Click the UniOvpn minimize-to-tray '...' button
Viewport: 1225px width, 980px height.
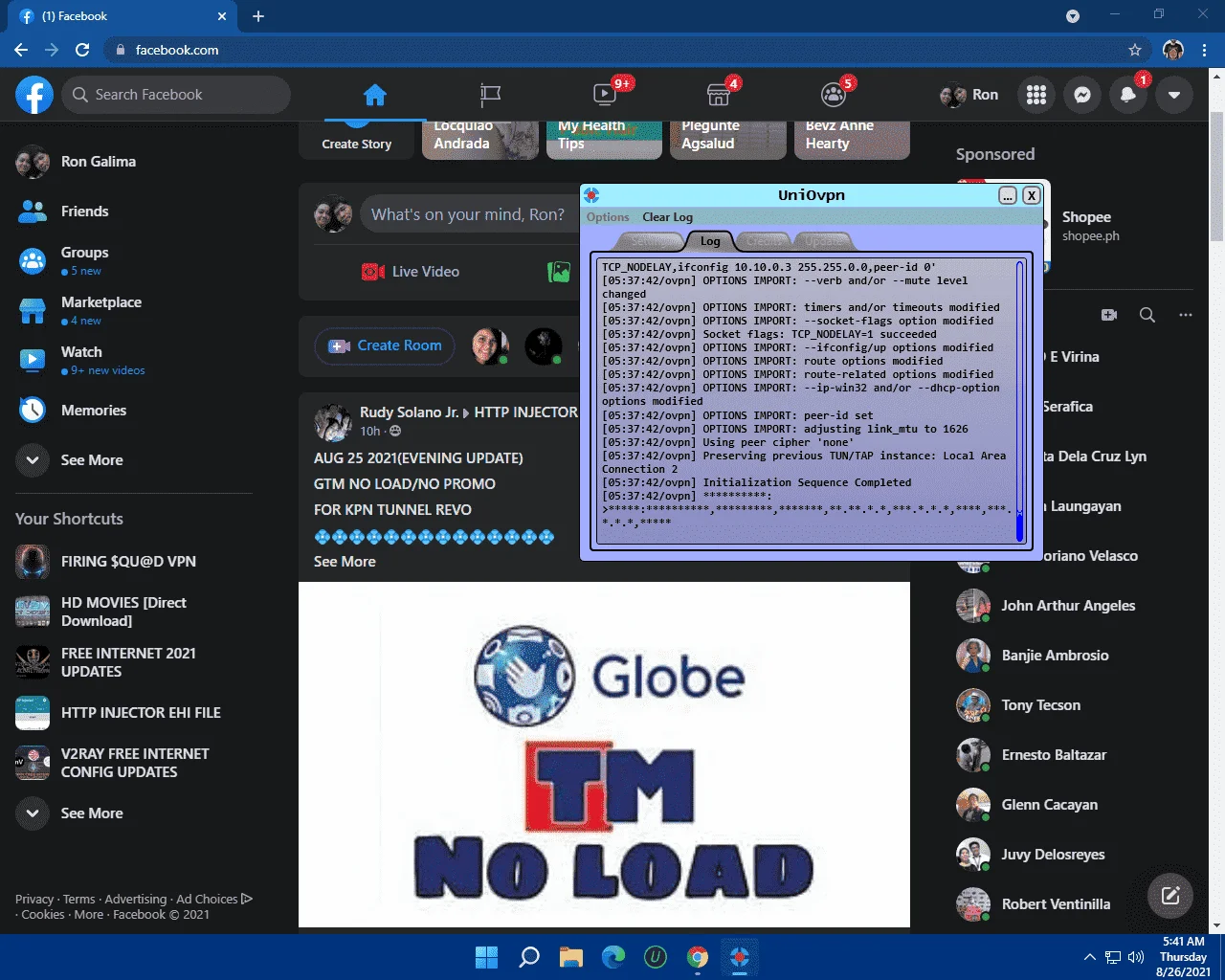pos(1008,195)
